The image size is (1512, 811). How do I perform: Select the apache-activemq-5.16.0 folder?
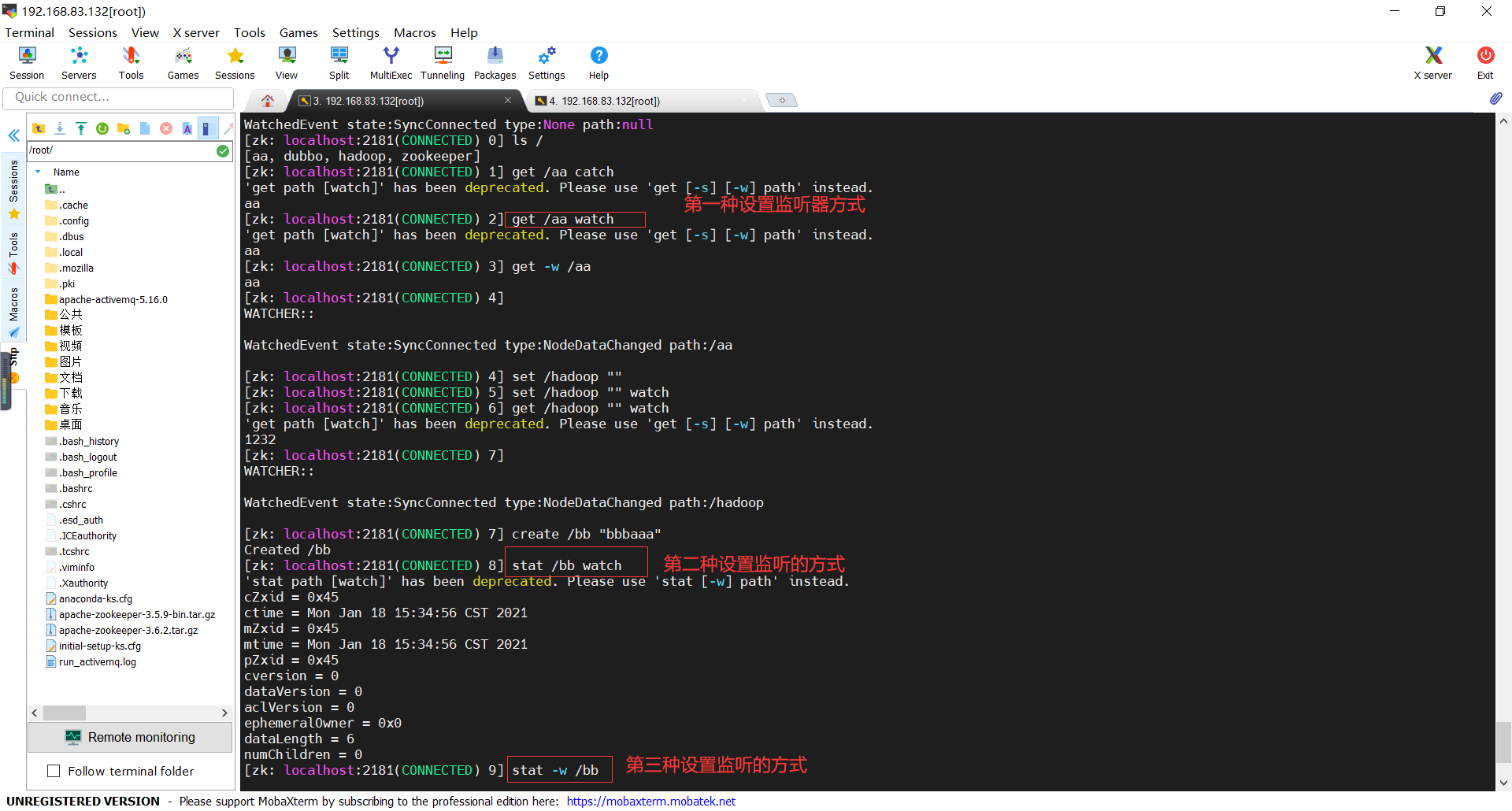106,299
